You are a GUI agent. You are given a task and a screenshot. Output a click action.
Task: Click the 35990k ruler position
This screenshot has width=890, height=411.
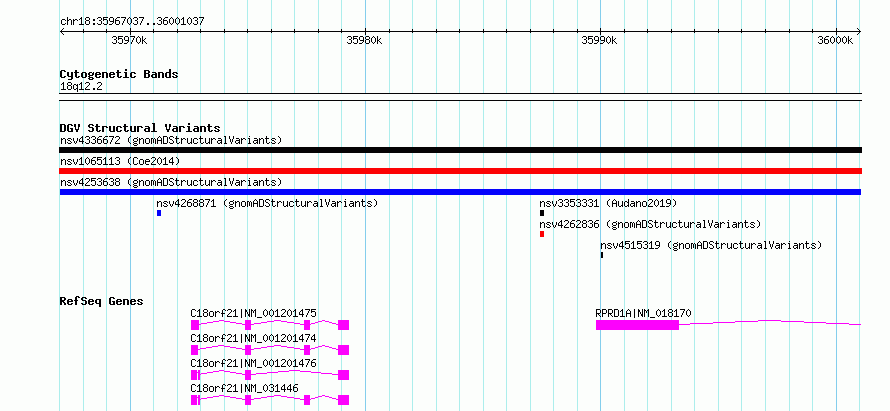(599, 40)
